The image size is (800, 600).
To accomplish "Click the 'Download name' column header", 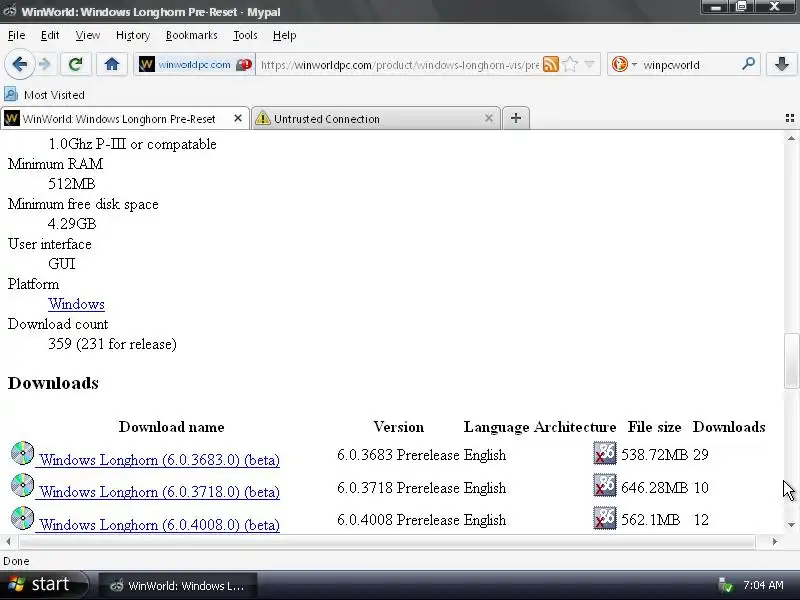I will [171, 427].
